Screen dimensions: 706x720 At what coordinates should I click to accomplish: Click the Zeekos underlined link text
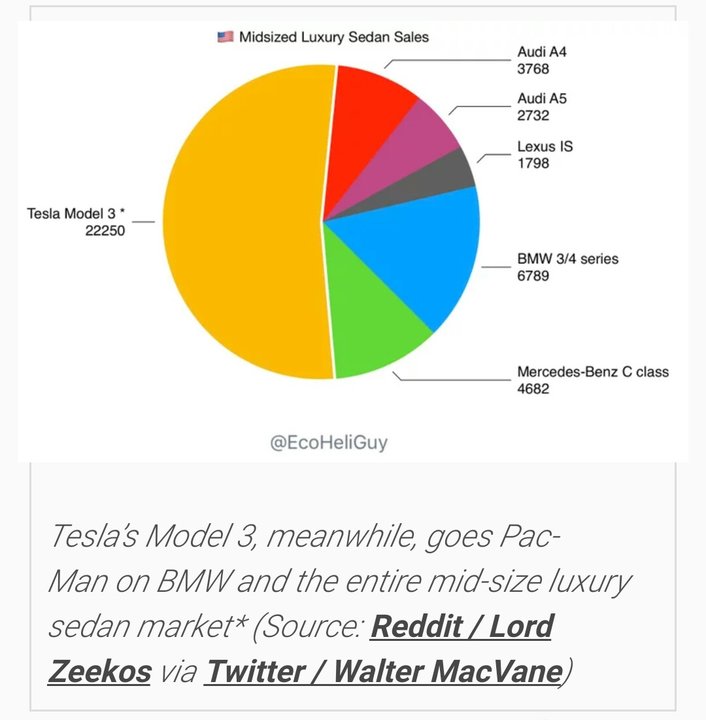pos(100,671)
